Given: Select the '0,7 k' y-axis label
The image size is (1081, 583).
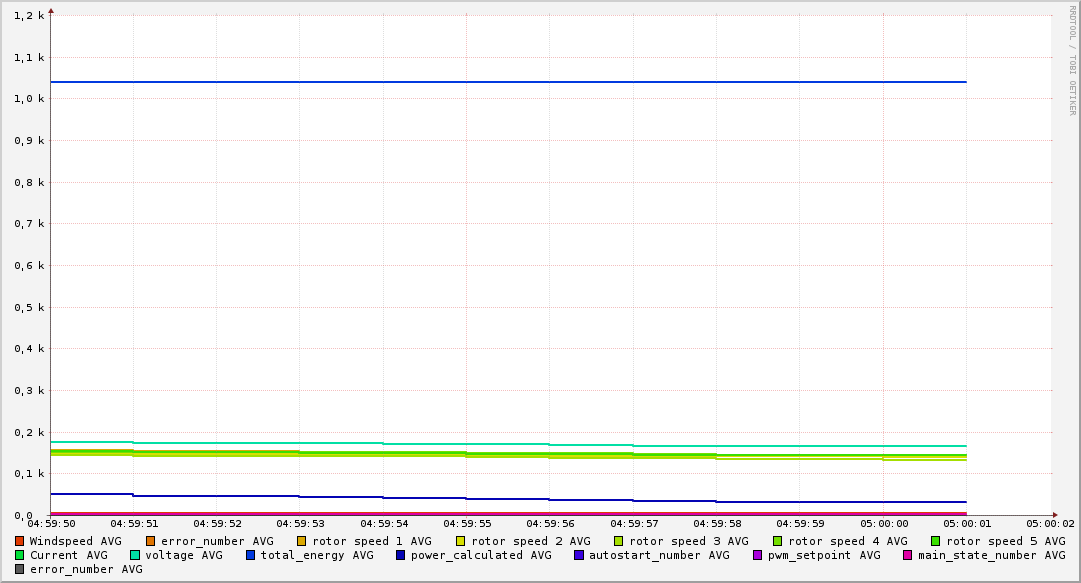Looking at the screenshot, I should pyautogui.click(x=29, y=224).
